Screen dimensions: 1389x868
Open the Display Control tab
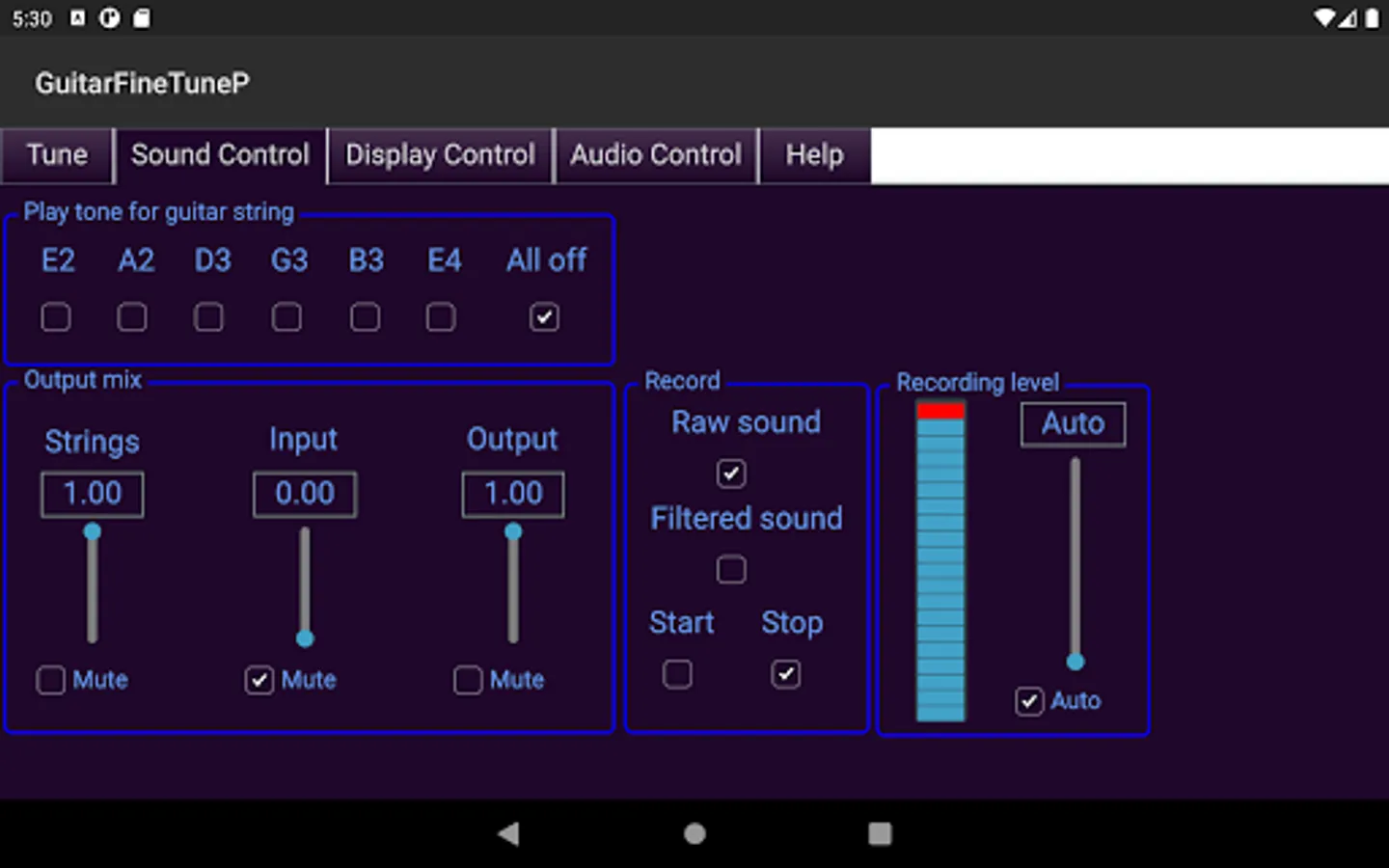440,155
